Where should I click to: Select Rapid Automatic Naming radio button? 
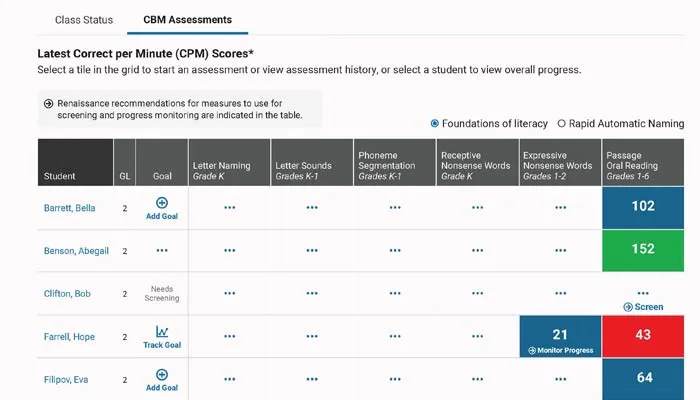tap(561, 124)
